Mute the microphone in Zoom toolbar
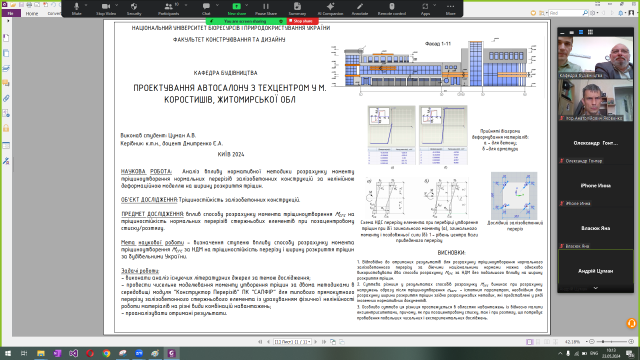640x360 pixels. click(x=76, y=8)
